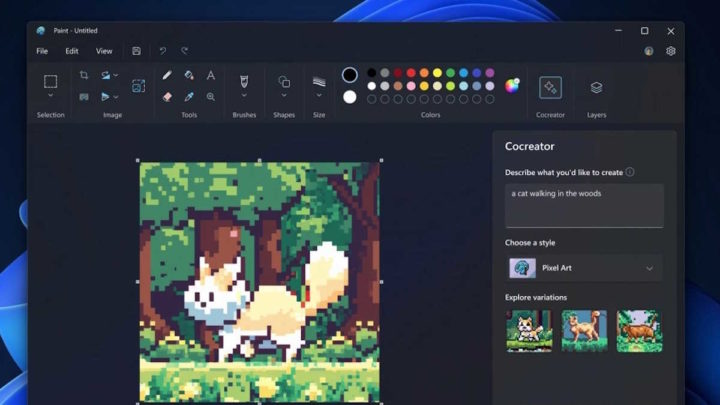
Task: Click the Save icon
Action: [x=136, y=51]
